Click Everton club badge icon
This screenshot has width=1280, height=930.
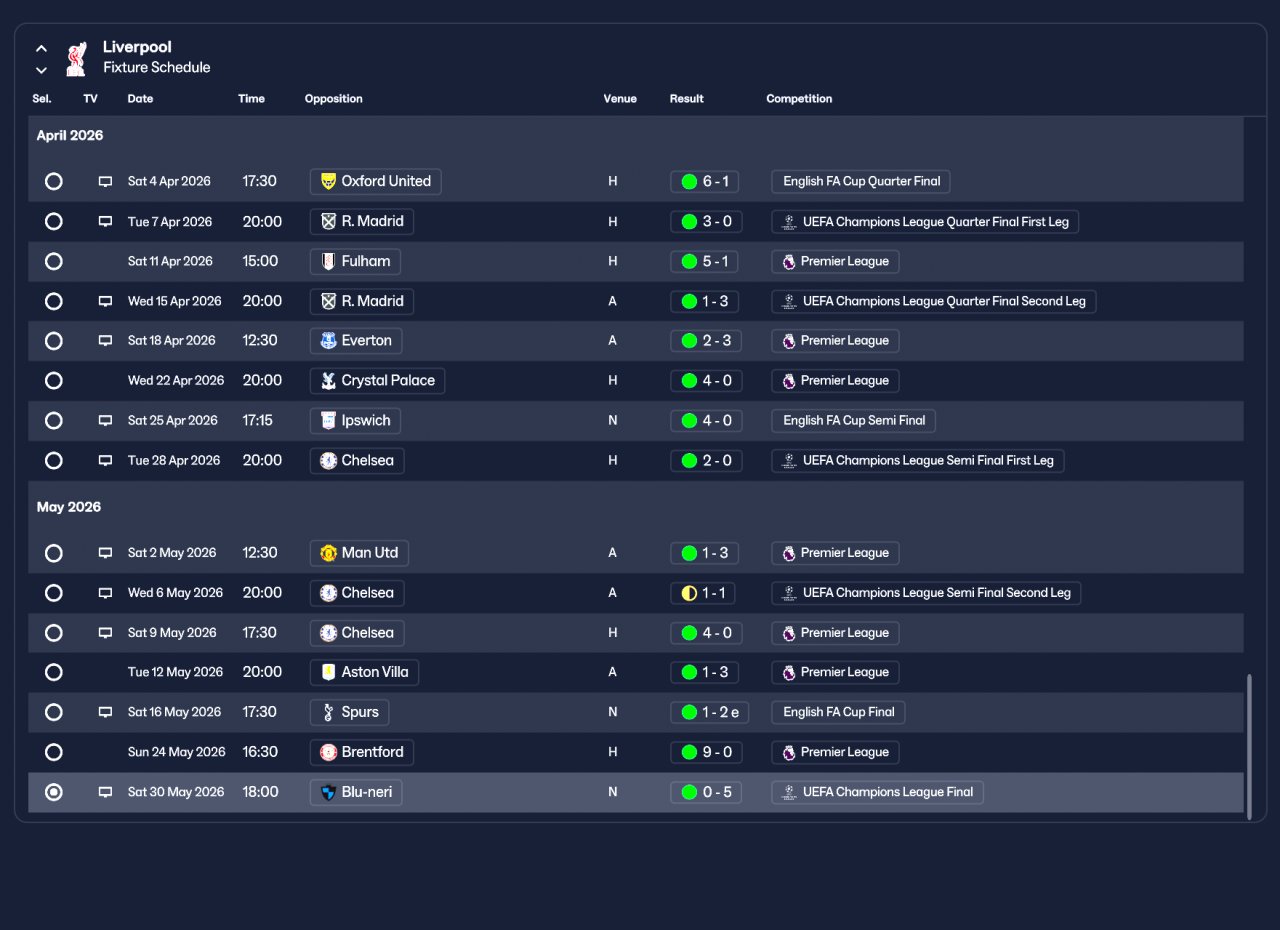click(328, 341)
